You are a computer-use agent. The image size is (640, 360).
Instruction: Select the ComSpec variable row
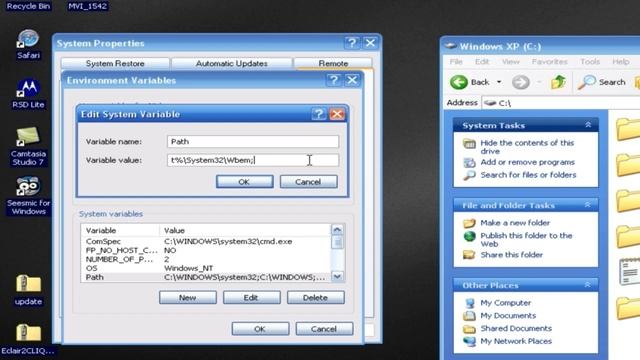[x=205, y=241]
